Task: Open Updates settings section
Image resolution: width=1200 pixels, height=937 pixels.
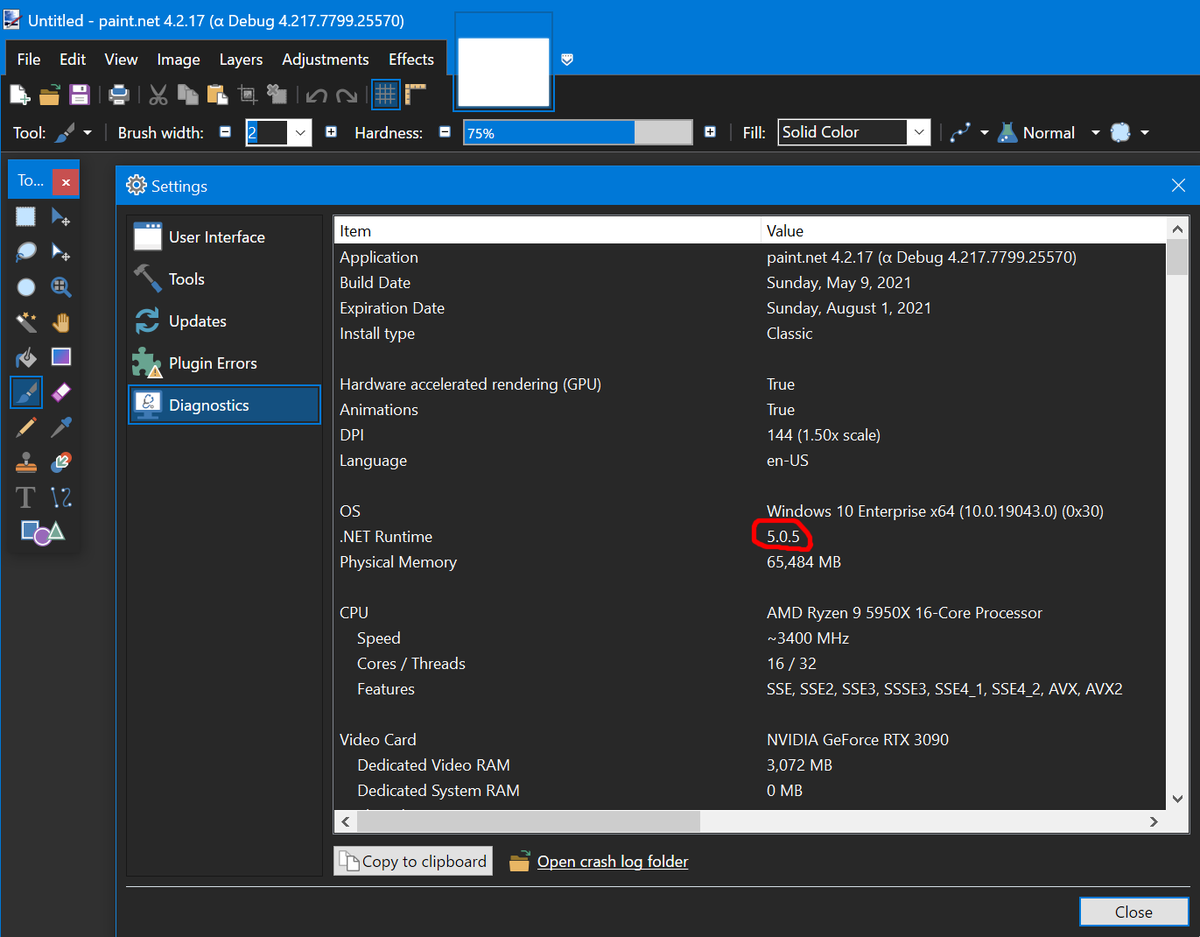Action: click(224, 321)
